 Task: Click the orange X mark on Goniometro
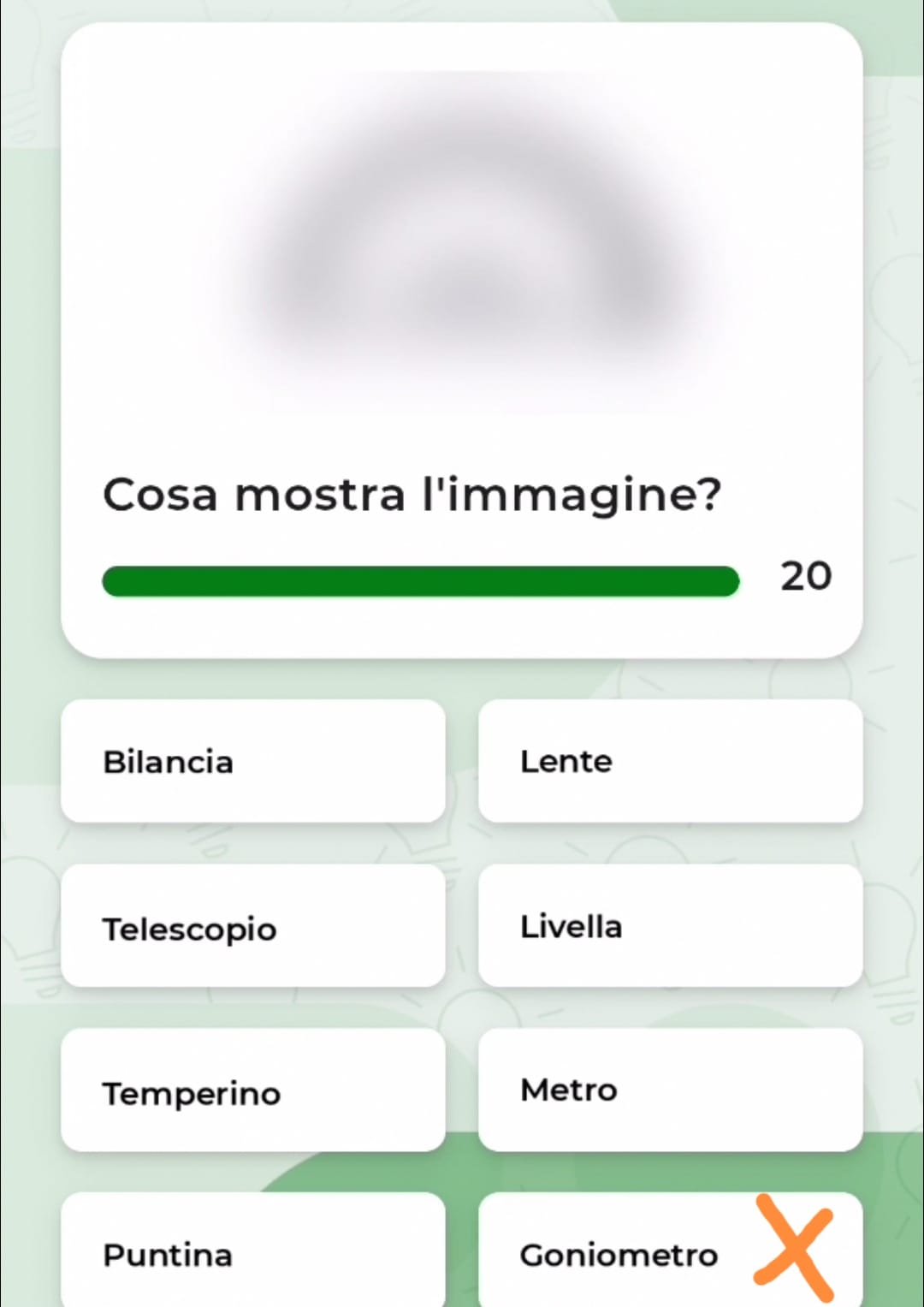[793, 1250]
